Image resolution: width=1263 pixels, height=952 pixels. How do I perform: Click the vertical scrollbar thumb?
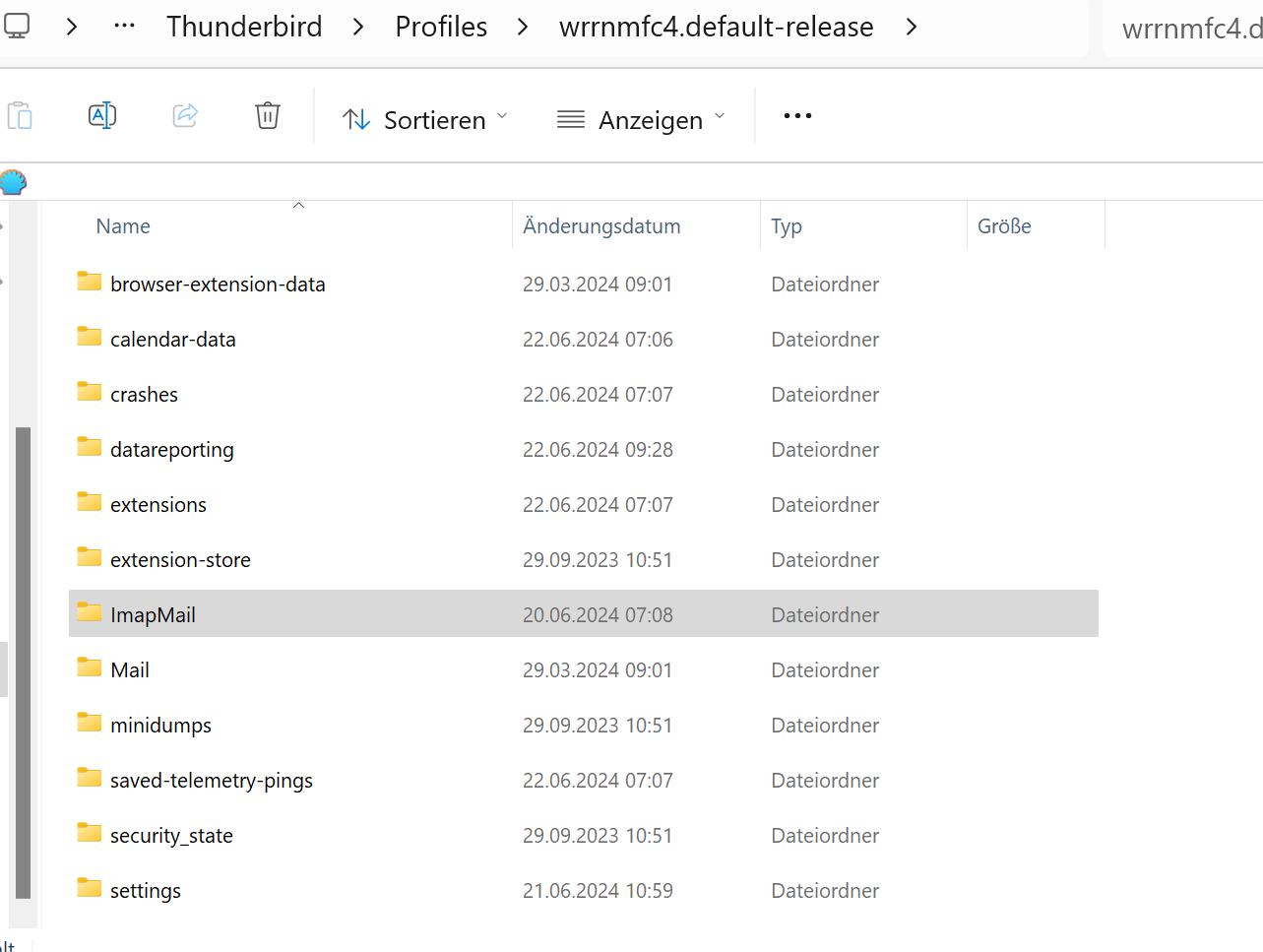click(23, 662)
